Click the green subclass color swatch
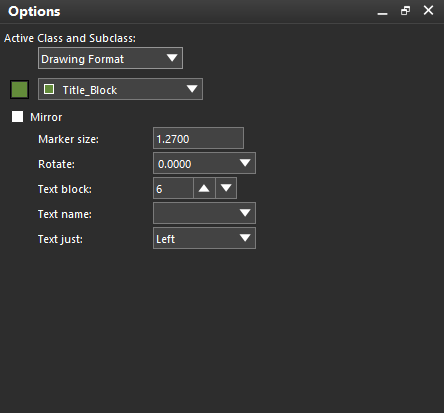Image resolution: width=444 pixels, height=413 pixels. [x=20, y=89]
